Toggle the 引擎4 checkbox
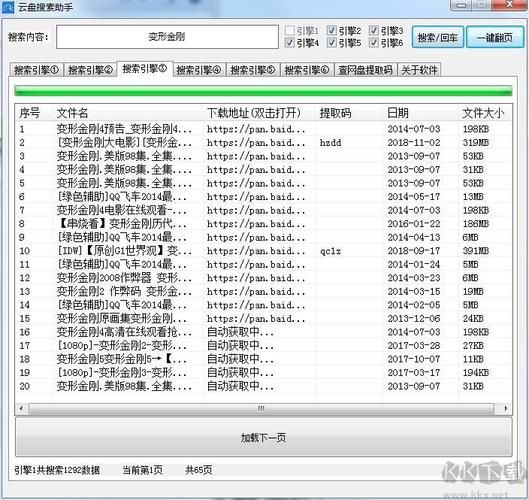 (289, 43)
